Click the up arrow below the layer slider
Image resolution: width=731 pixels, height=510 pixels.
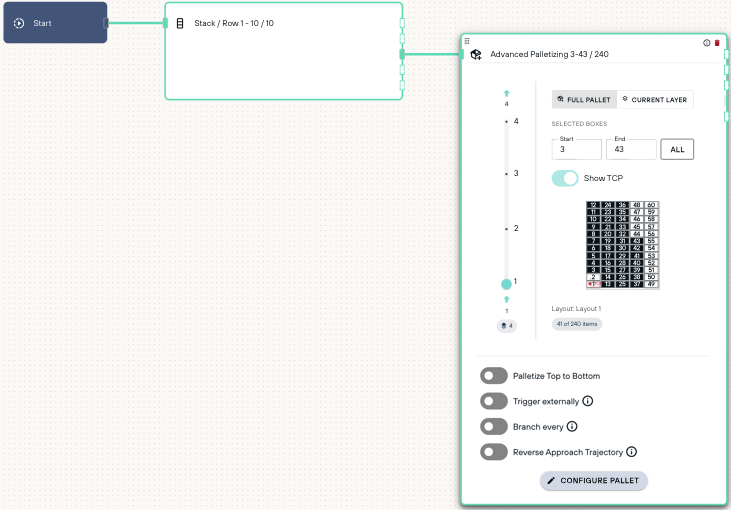click(507, 299)
